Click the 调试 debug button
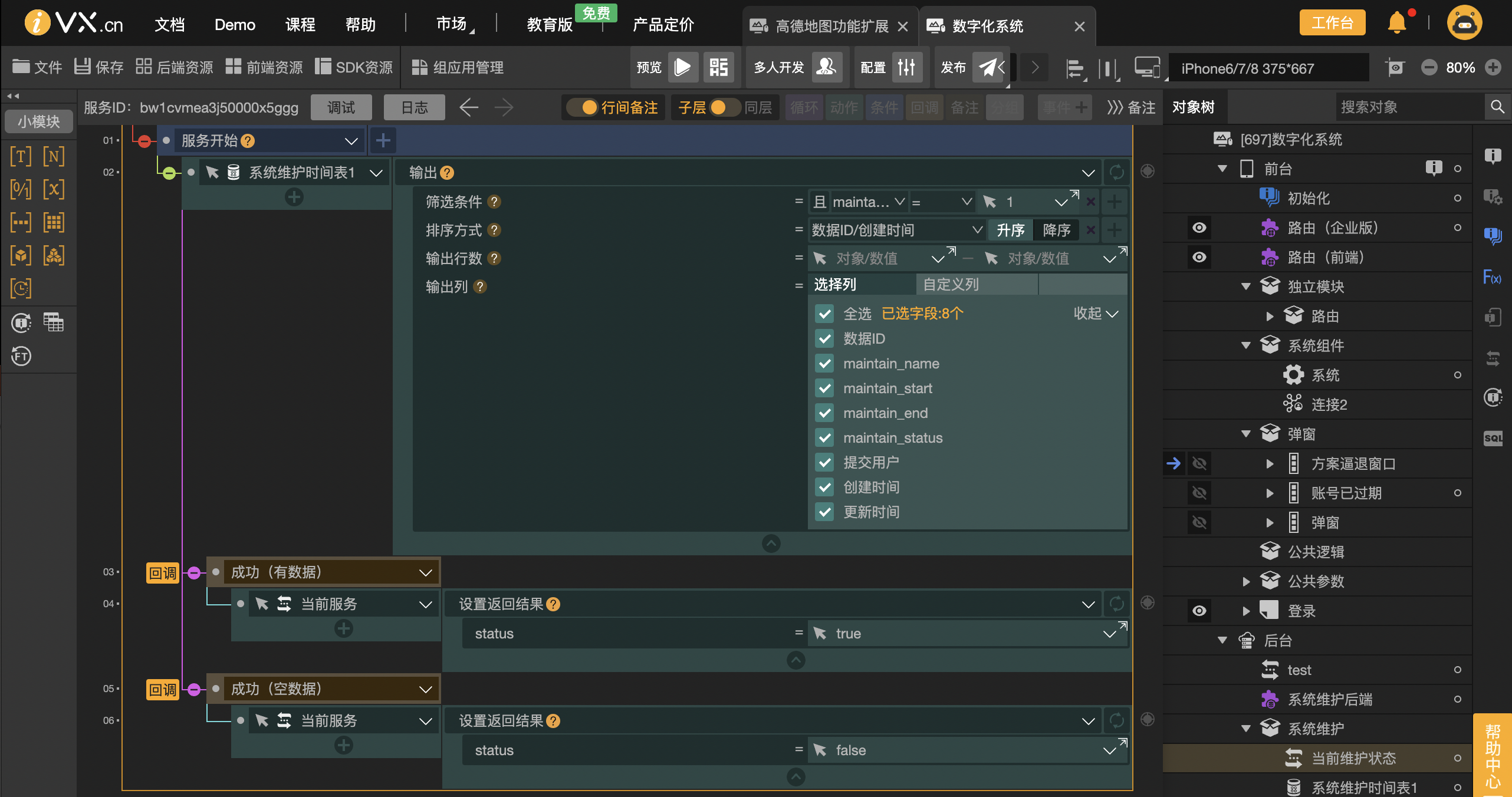This screenshot has height=797, width=1512. point(341,107)
